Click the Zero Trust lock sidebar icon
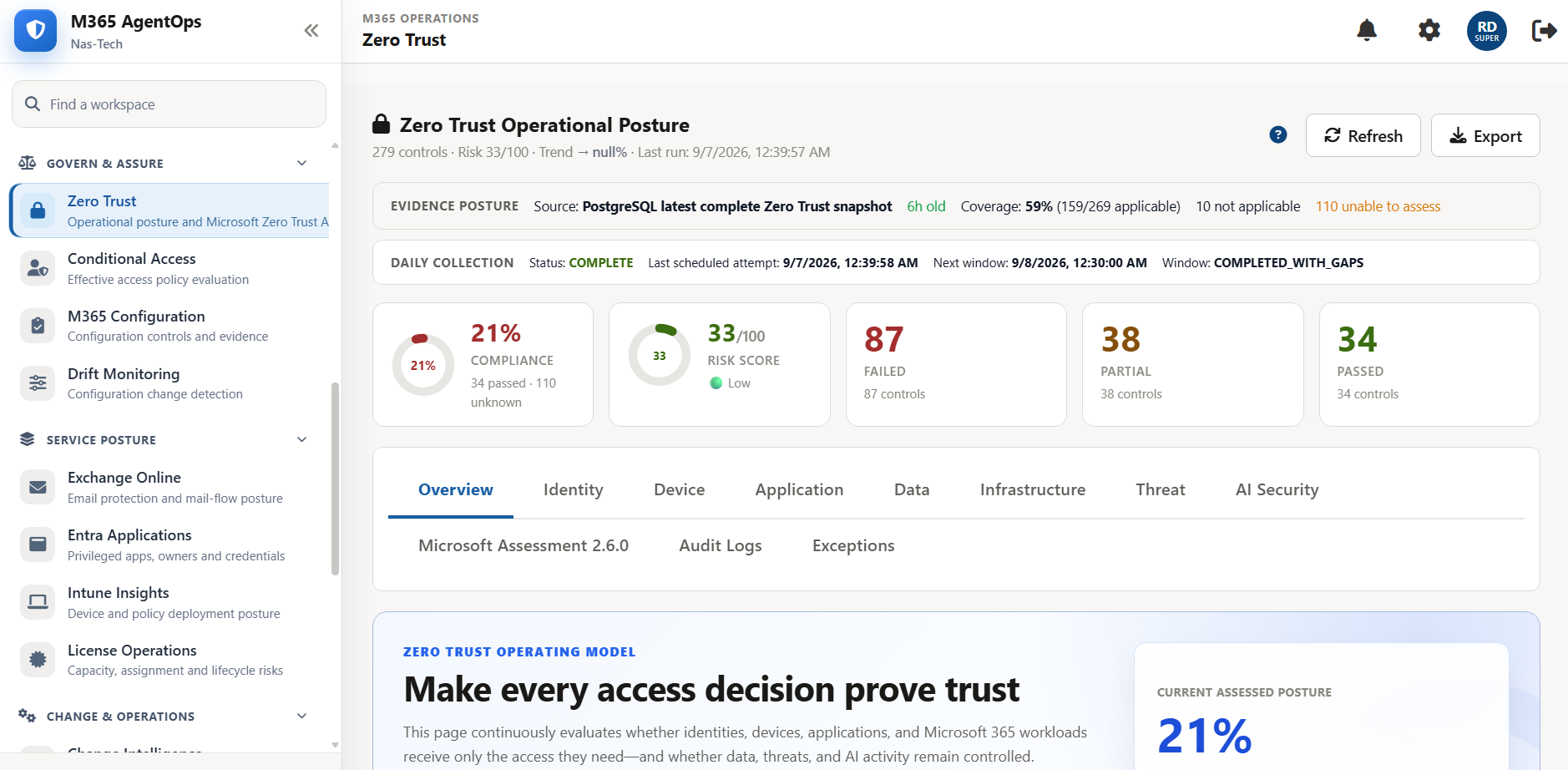The image size is (1568, 770). [38, 210]
